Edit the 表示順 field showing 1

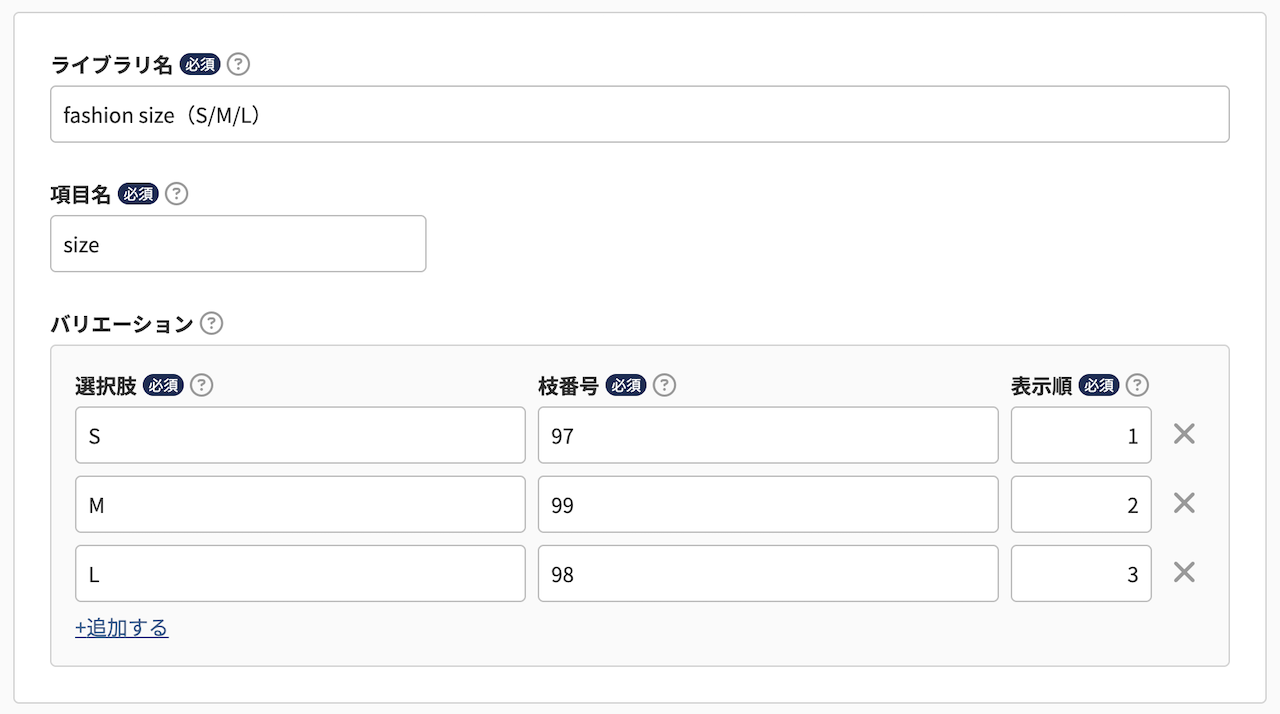(x=1081, y=435)
